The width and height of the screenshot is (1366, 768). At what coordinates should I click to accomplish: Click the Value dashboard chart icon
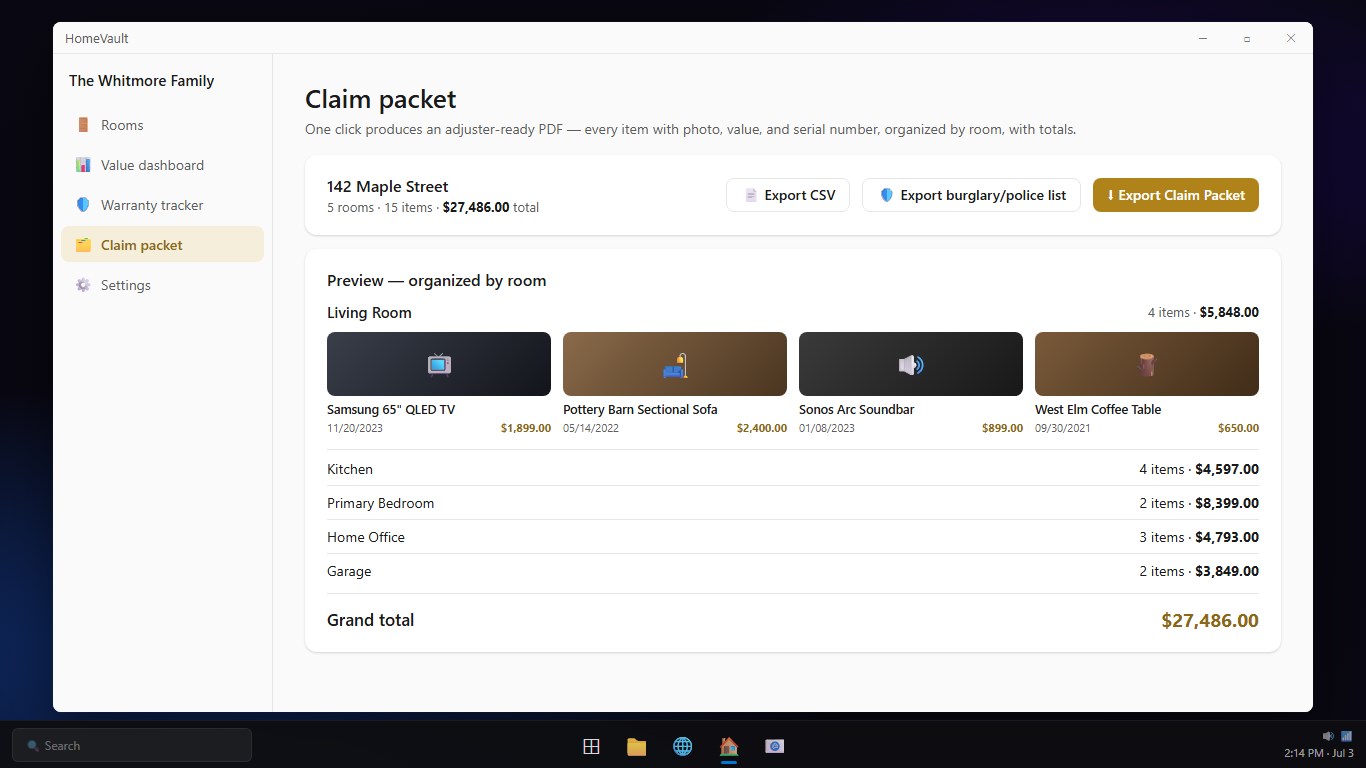pyautogui.click(x=83, y=165)
